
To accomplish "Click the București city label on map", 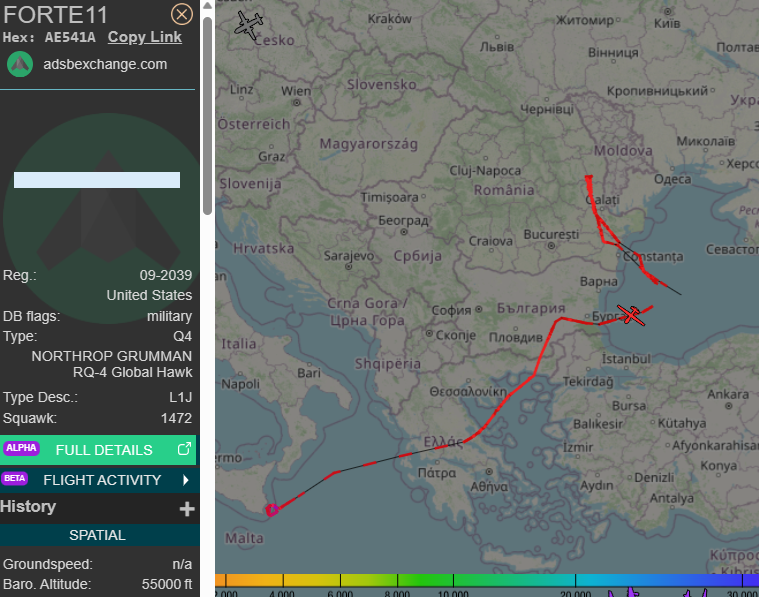I will [551, 235].
